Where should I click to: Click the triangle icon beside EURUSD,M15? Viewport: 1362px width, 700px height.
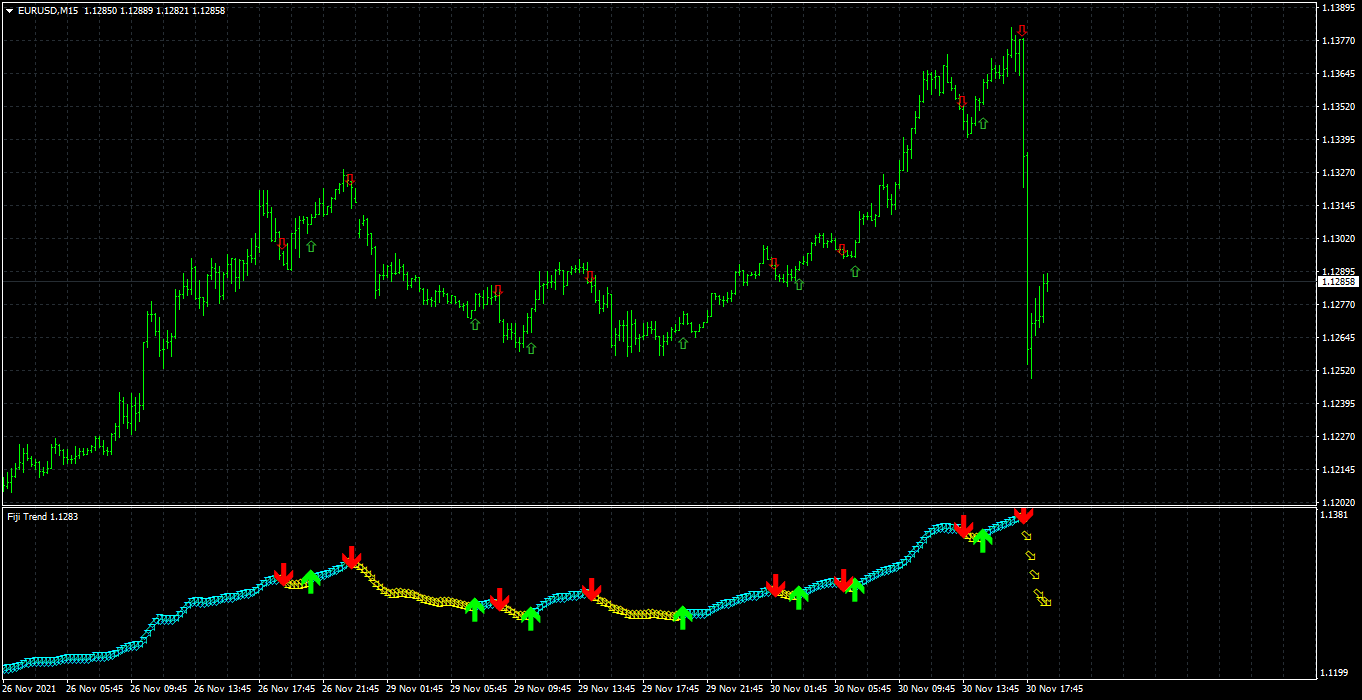pyautogui.click(x=9, y=10)
